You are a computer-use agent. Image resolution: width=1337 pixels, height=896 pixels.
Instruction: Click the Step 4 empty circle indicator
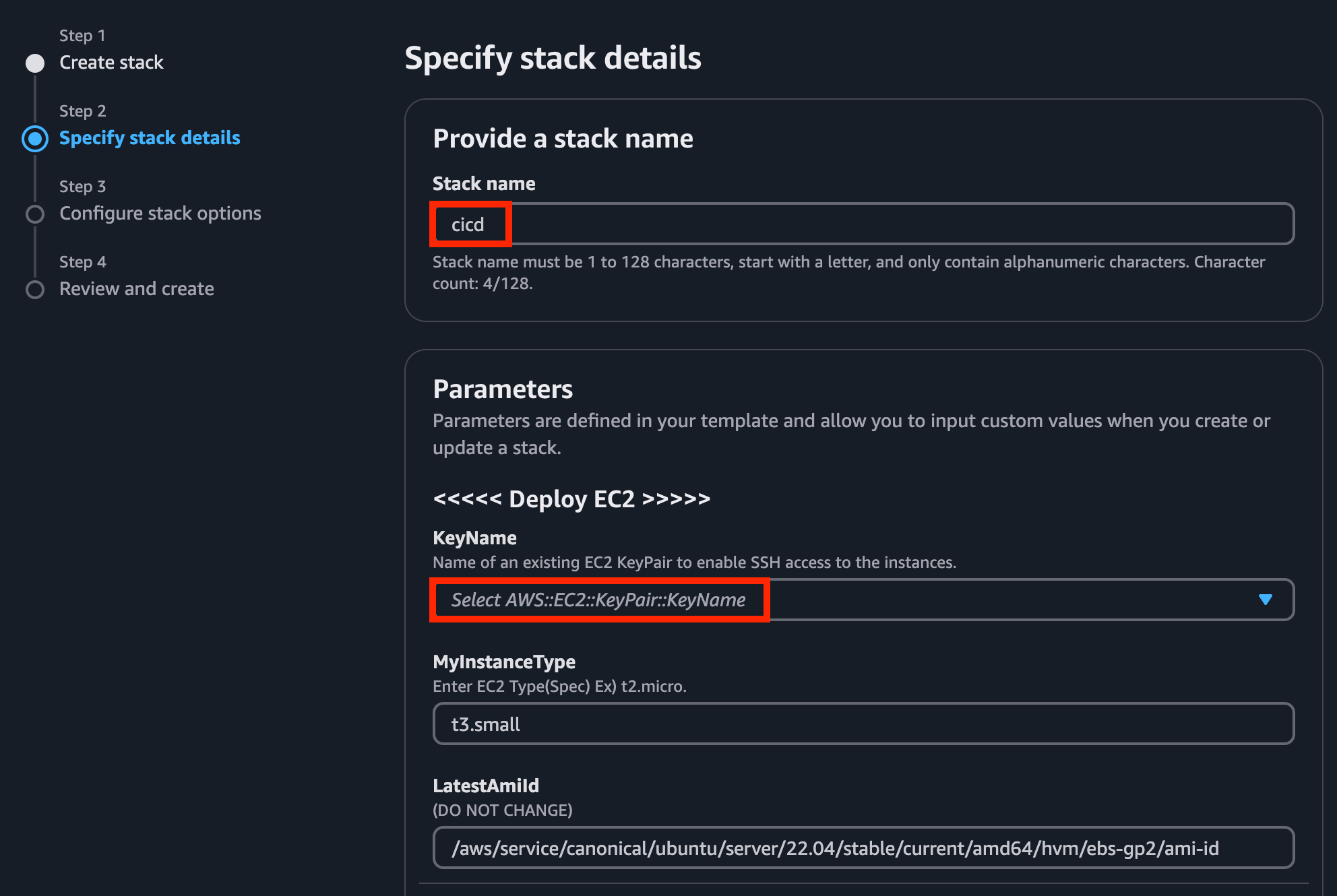point(35,290)
